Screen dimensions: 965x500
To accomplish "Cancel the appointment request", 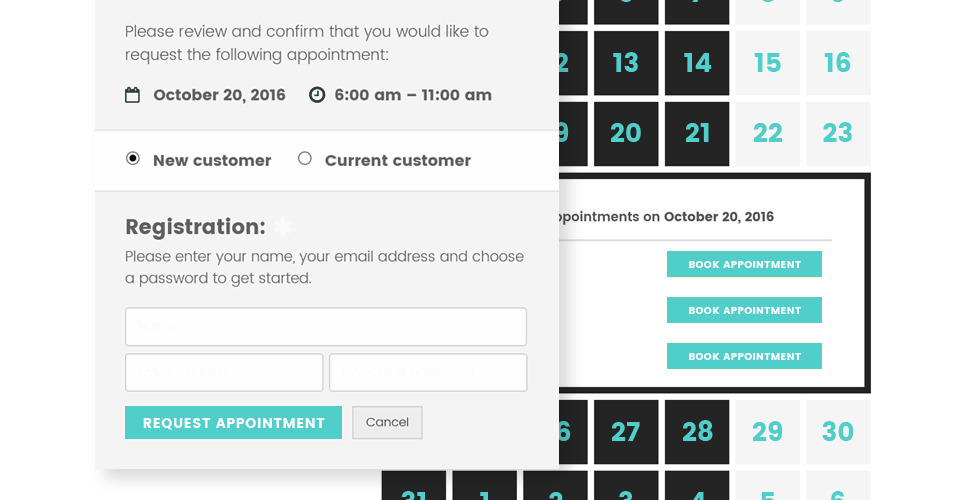I will (x=387, y=422).
